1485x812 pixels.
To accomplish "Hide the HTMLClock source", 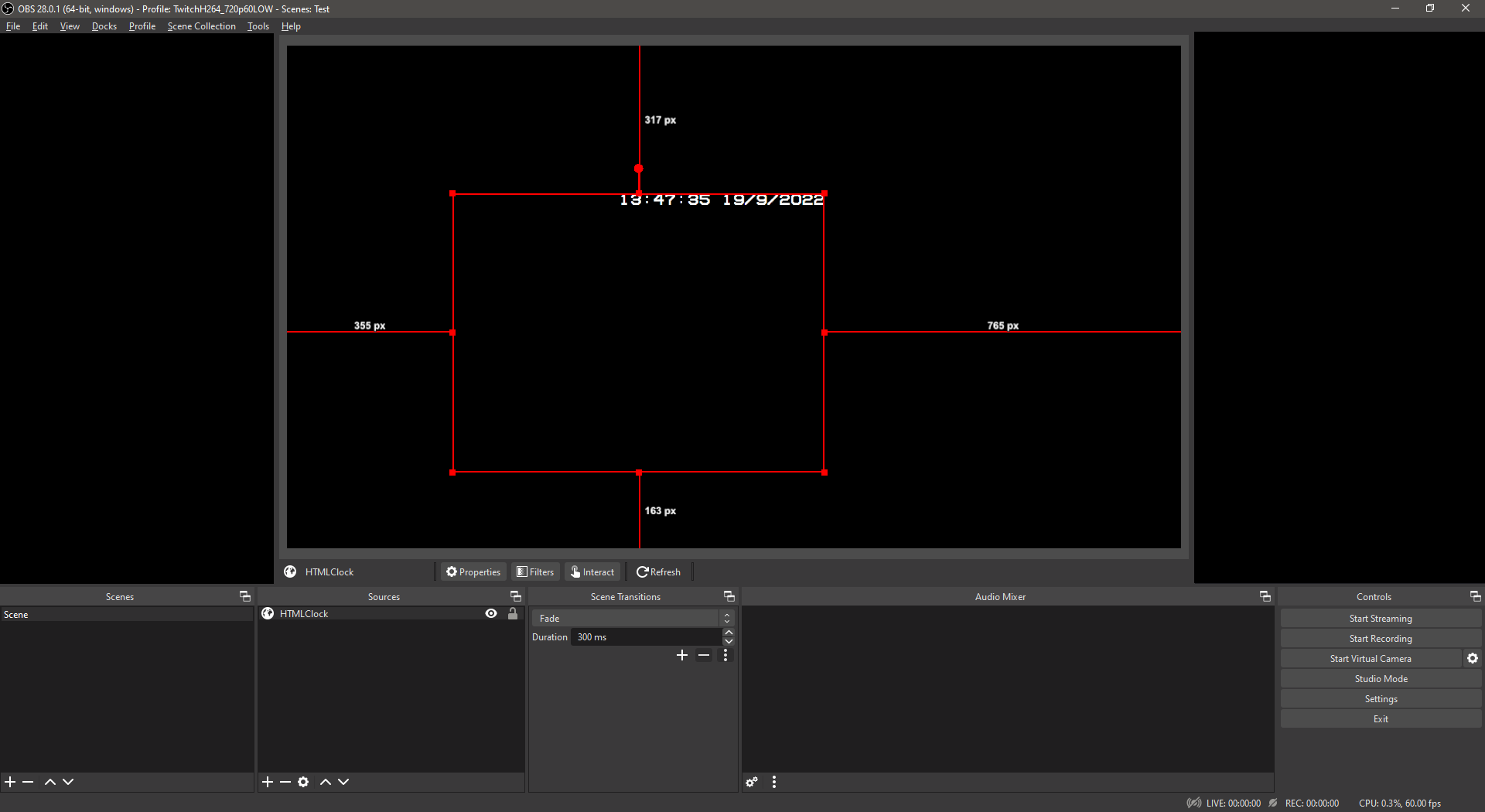I will click(x=491, y=613).
